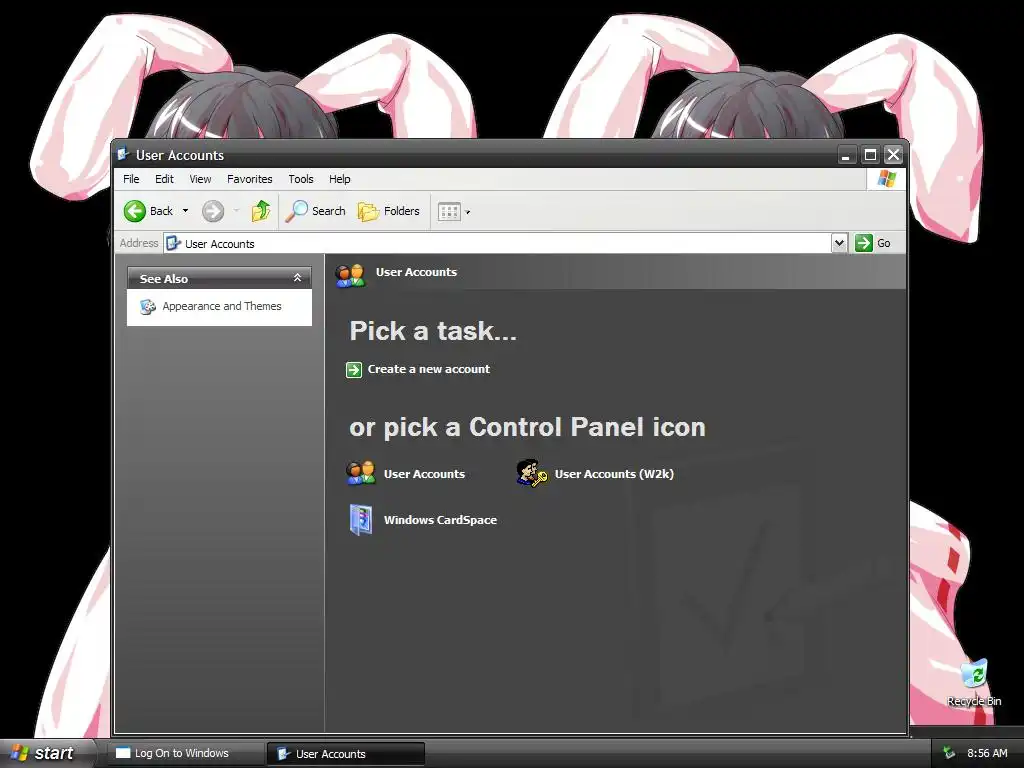Click the title bar User Accounts window icon
The image size is (1024, 768).
point(123,154)
